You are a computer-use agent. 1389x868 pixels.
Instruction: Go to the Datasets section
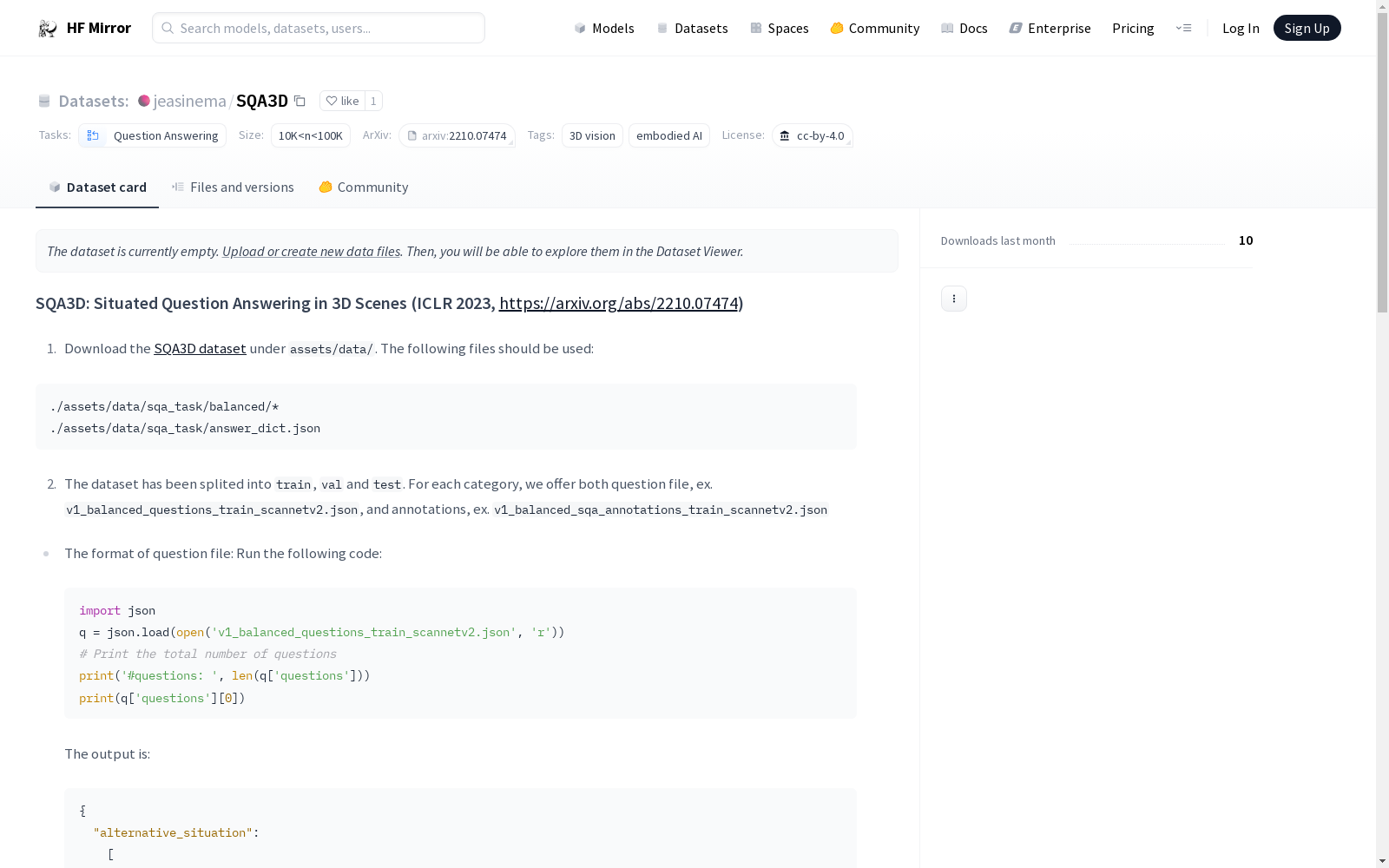tap(692, 29)
